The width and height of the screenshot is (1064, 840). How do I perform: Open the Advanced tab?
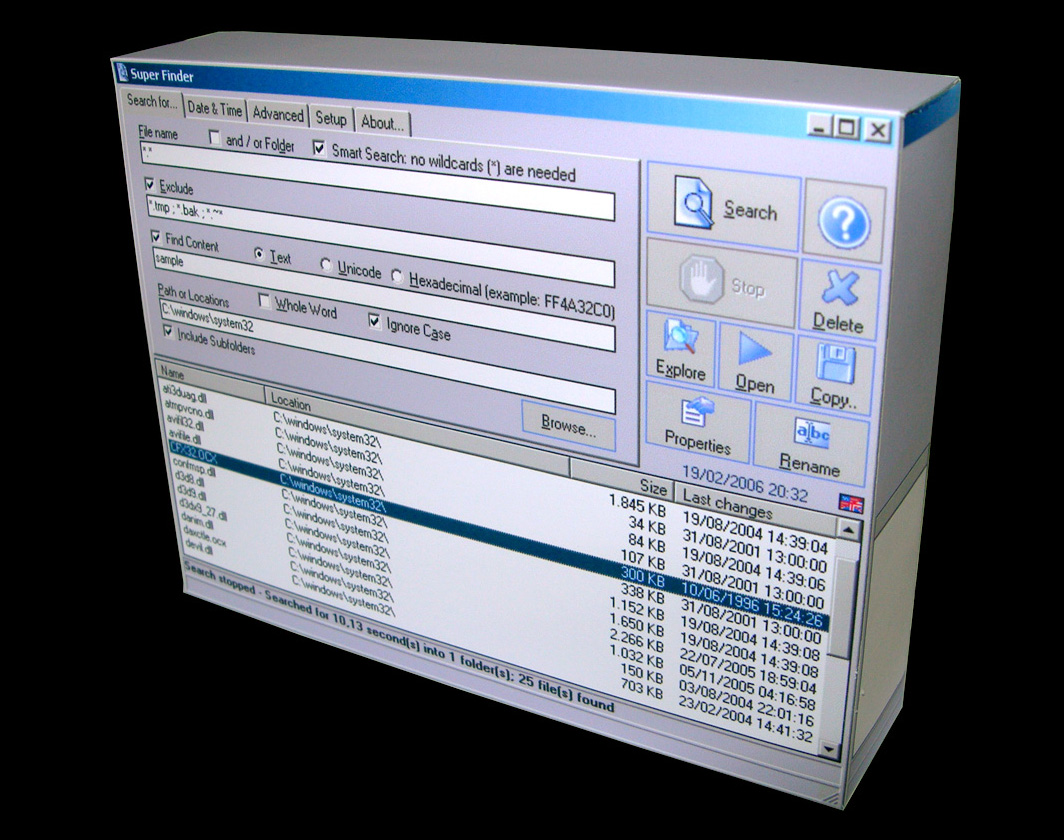pos(277,114)
